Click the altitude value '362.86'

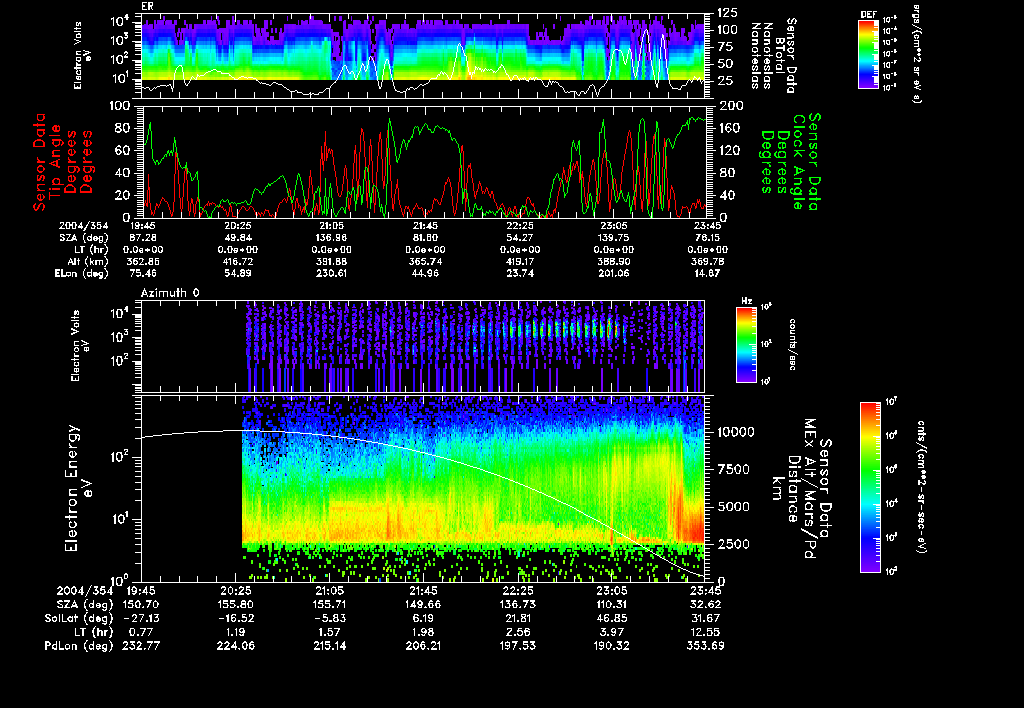point(142,262)
